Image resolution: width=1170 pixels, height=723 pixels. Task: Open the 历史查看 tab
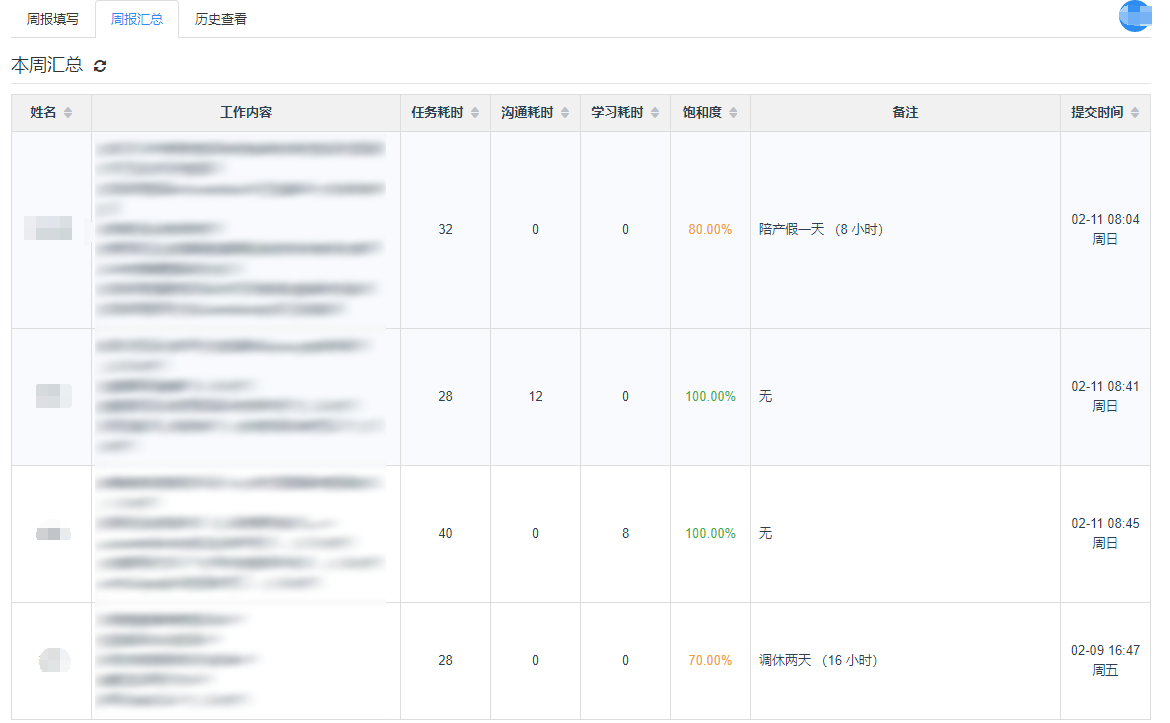point(220,18)
